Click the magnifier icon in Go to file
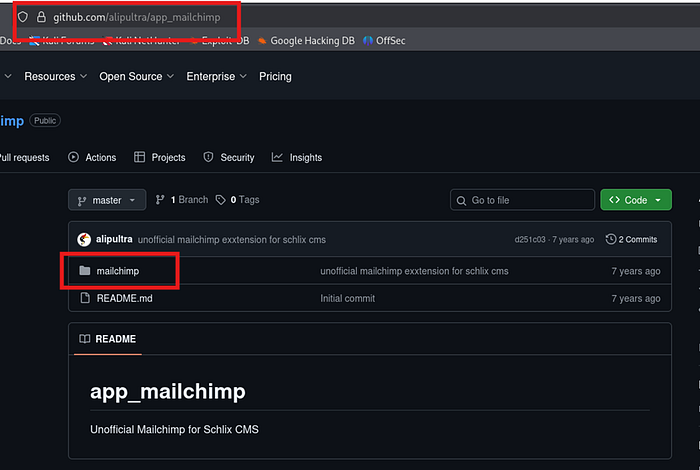700x470 pixels. coord(461,200)
